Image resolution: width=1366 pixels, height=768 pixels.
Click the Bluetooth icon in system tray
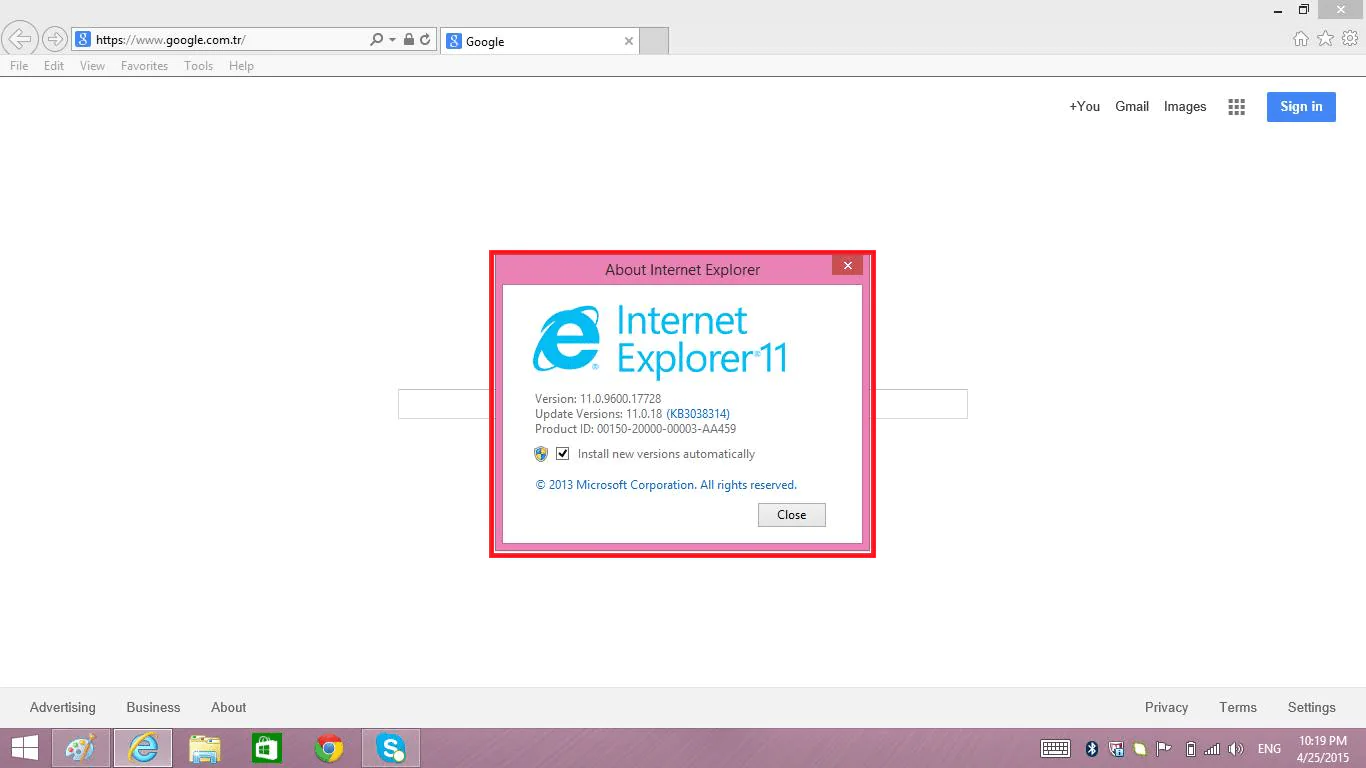[1090, 748]
